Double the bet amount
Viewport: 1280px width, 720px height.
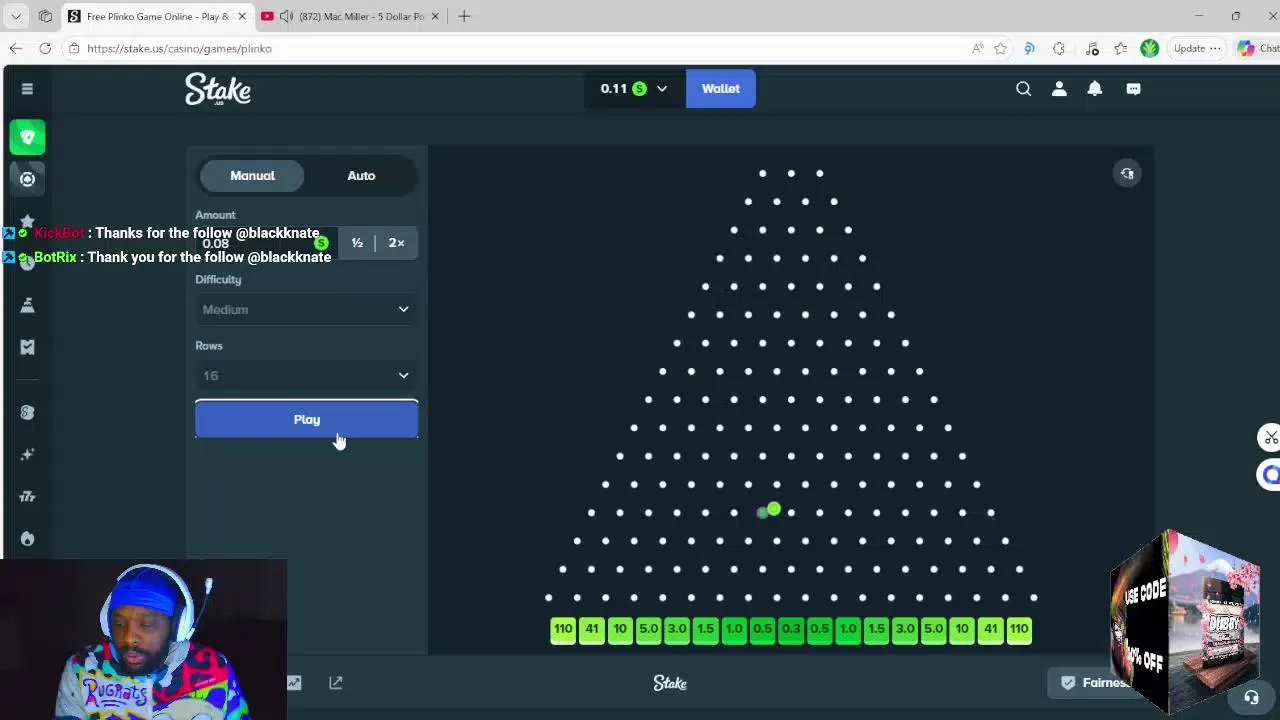pos(397,243)
